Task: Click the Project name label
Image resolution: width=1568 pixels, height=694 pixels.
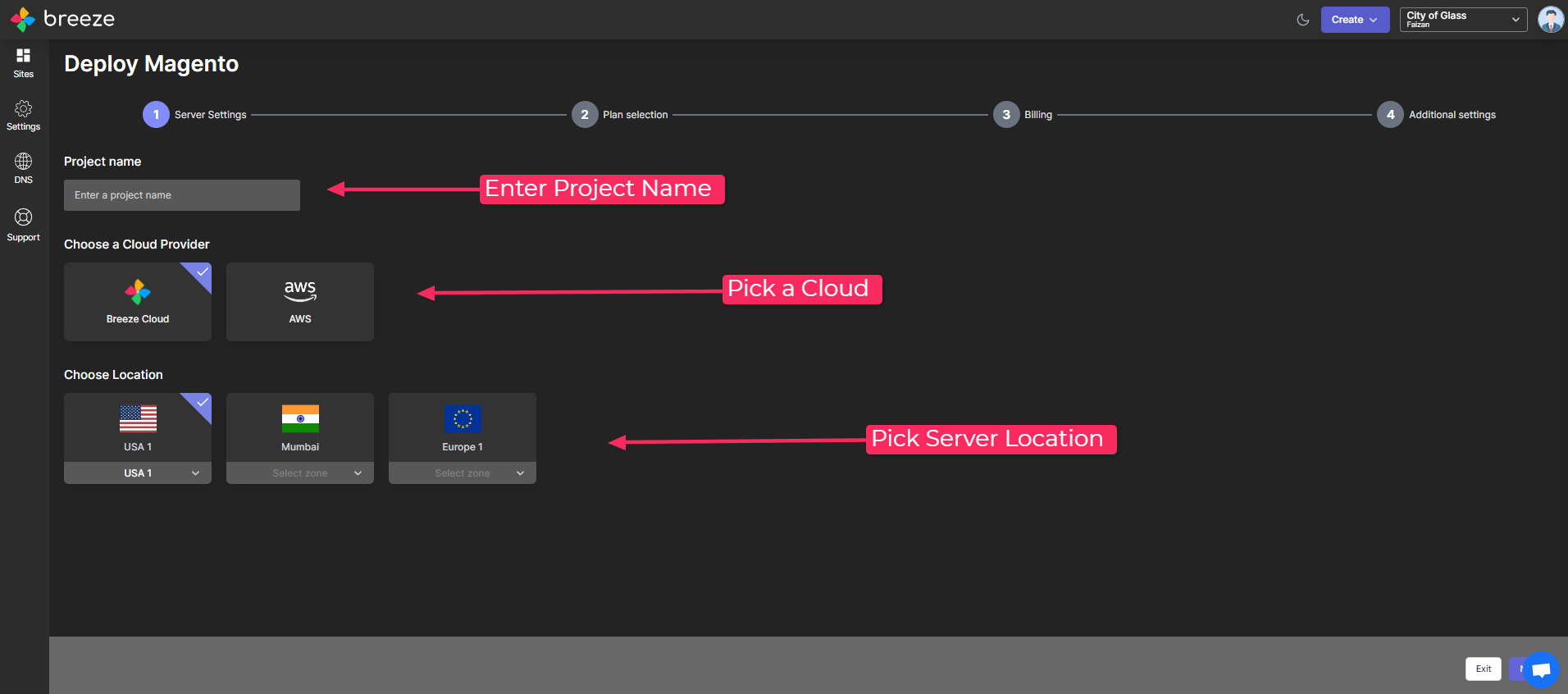Action: point(103,162)
